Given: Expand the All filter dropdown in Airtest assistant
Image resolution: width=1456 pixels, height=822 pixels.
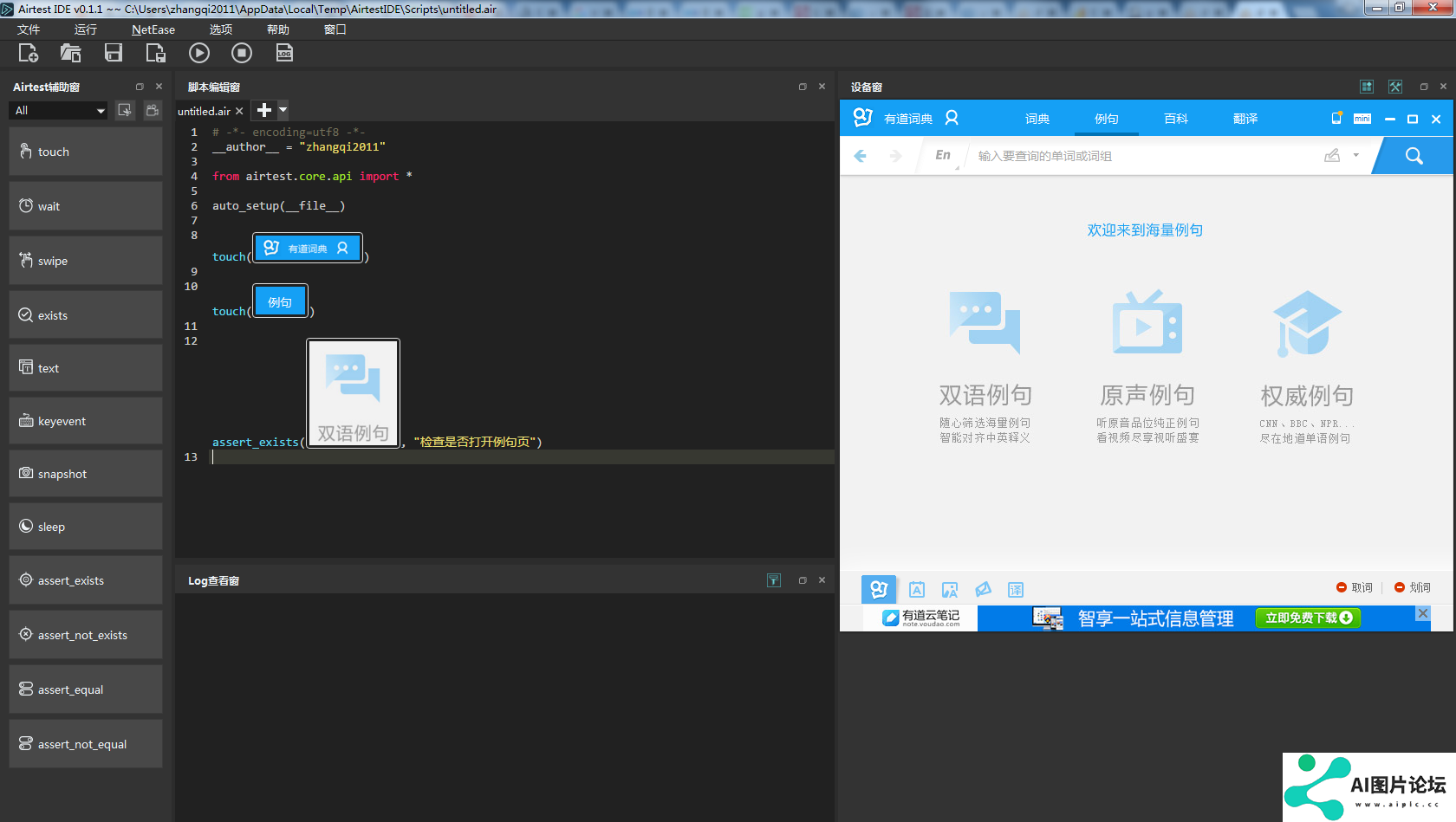Looking at the screenshot, I should [x=59, y=110].
